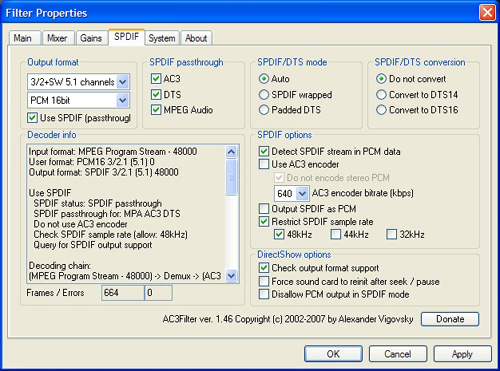Click 'SPDIF status: SPDIF passthrough' line
This screenshot has width=500, height=371.
[98, 203]
